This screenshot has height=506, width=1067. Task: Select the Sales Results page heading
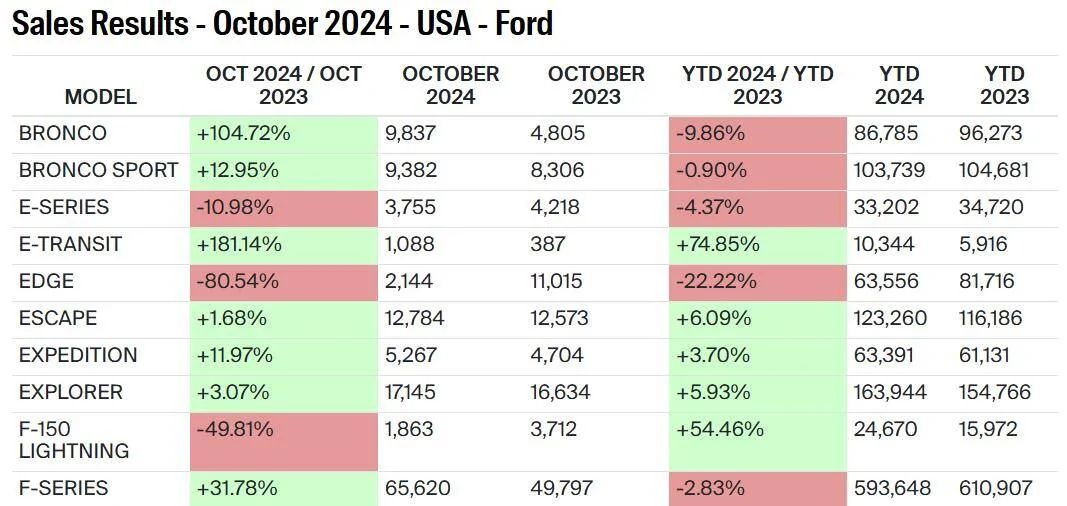282,24
